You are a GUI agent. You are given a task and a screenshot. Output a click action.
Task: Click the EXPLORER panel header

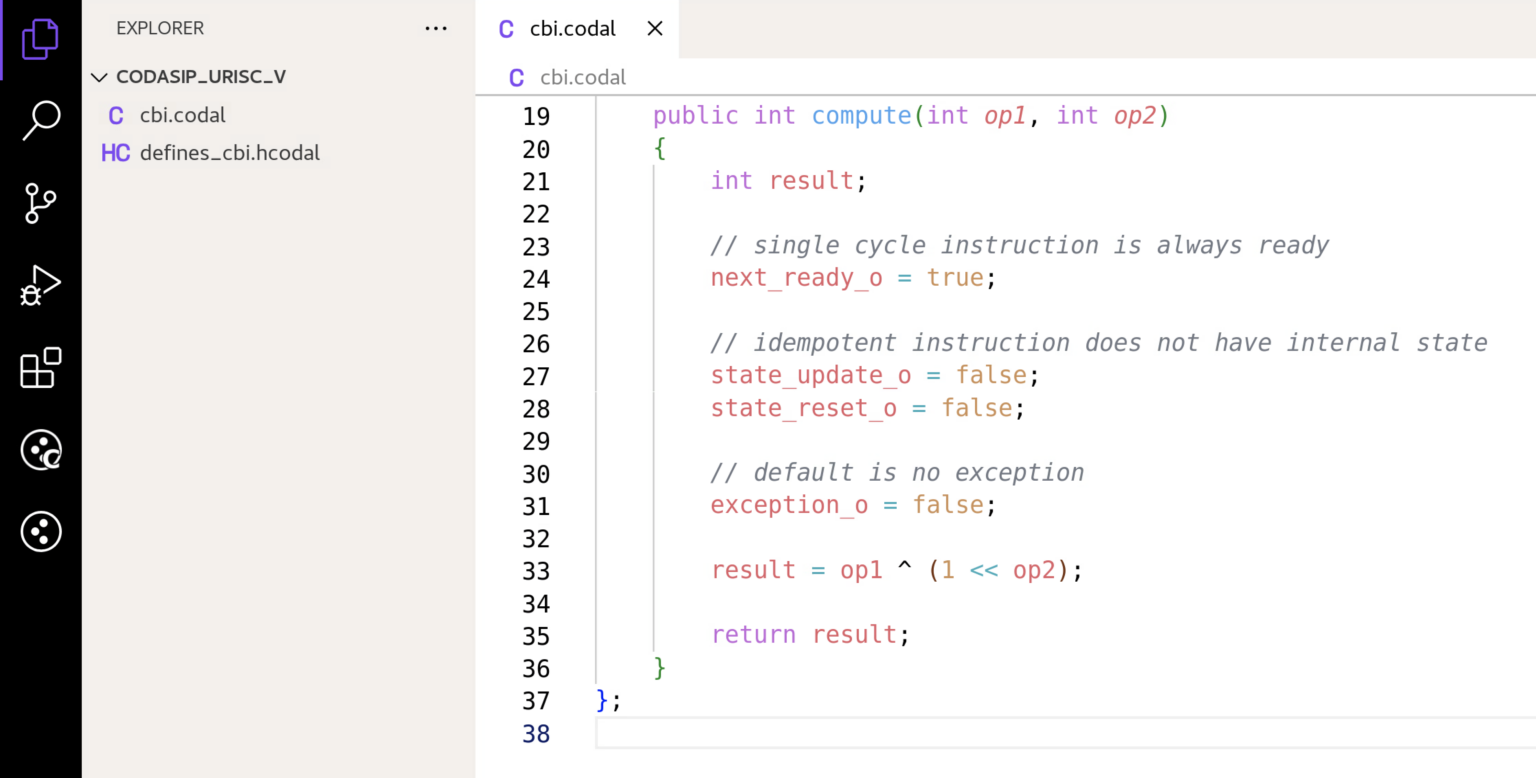tap(160, 28)
